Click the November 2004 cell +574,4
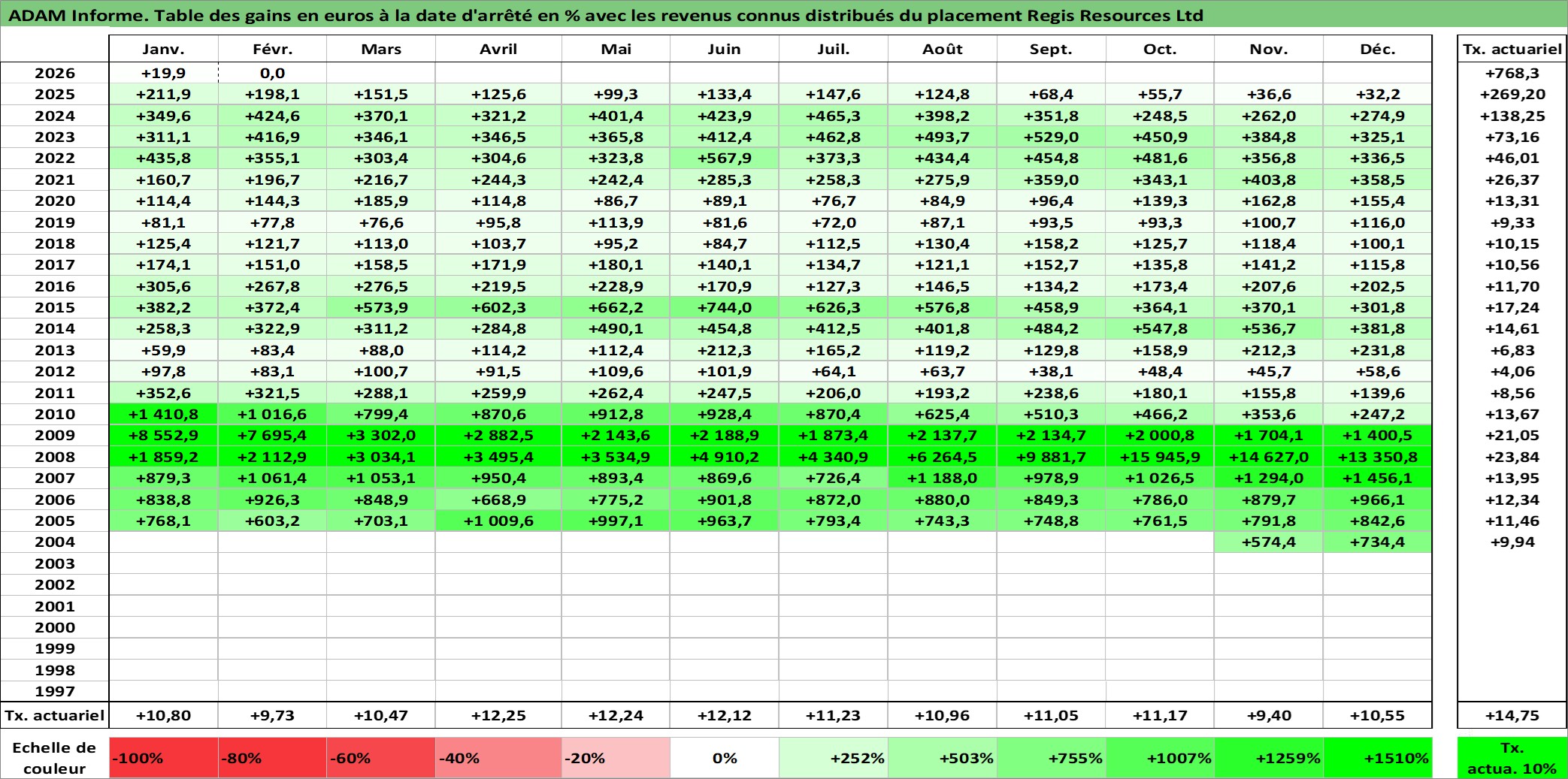 coord(1269,542)
